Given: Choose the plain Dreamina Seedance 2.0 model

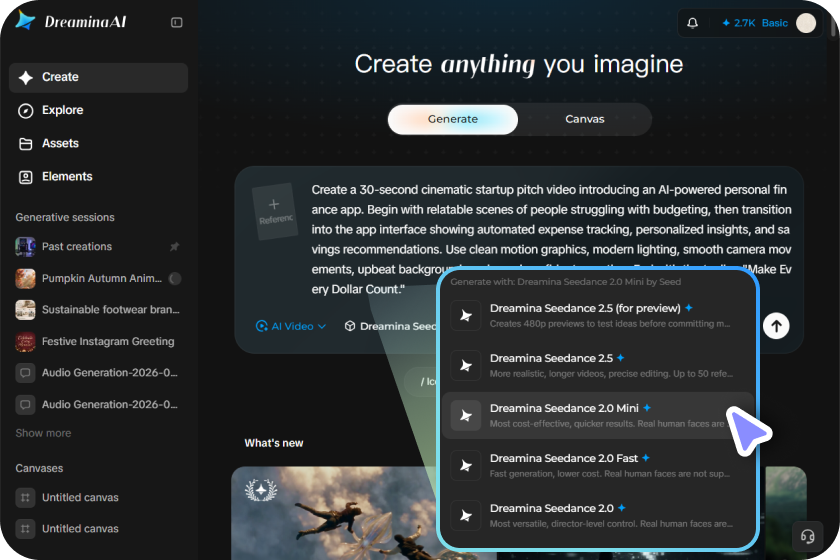Looking at the screenshot, I should coord(598,515).
